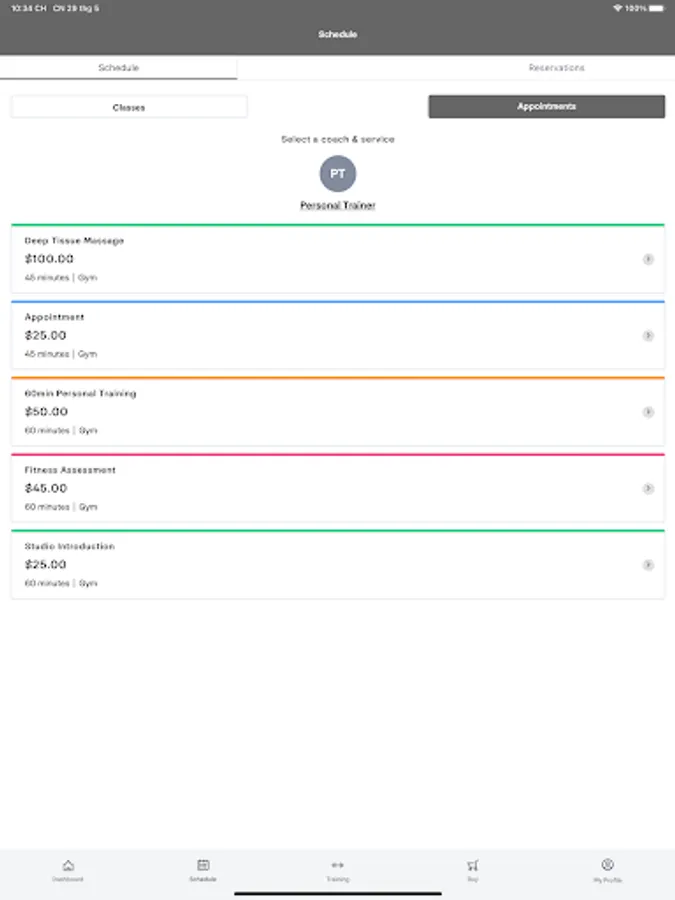675x900 pixels.
Task: Select the Schedule tab at top
Action: pyautogui.click(x=118, y=68)
